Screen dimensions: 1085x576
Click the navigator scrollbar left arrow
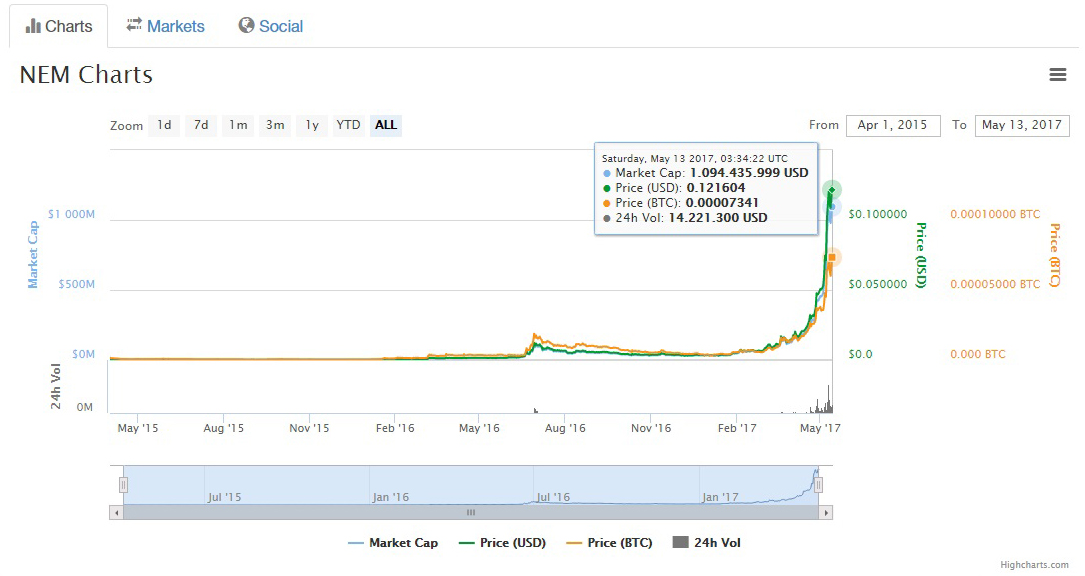(116, 513)
